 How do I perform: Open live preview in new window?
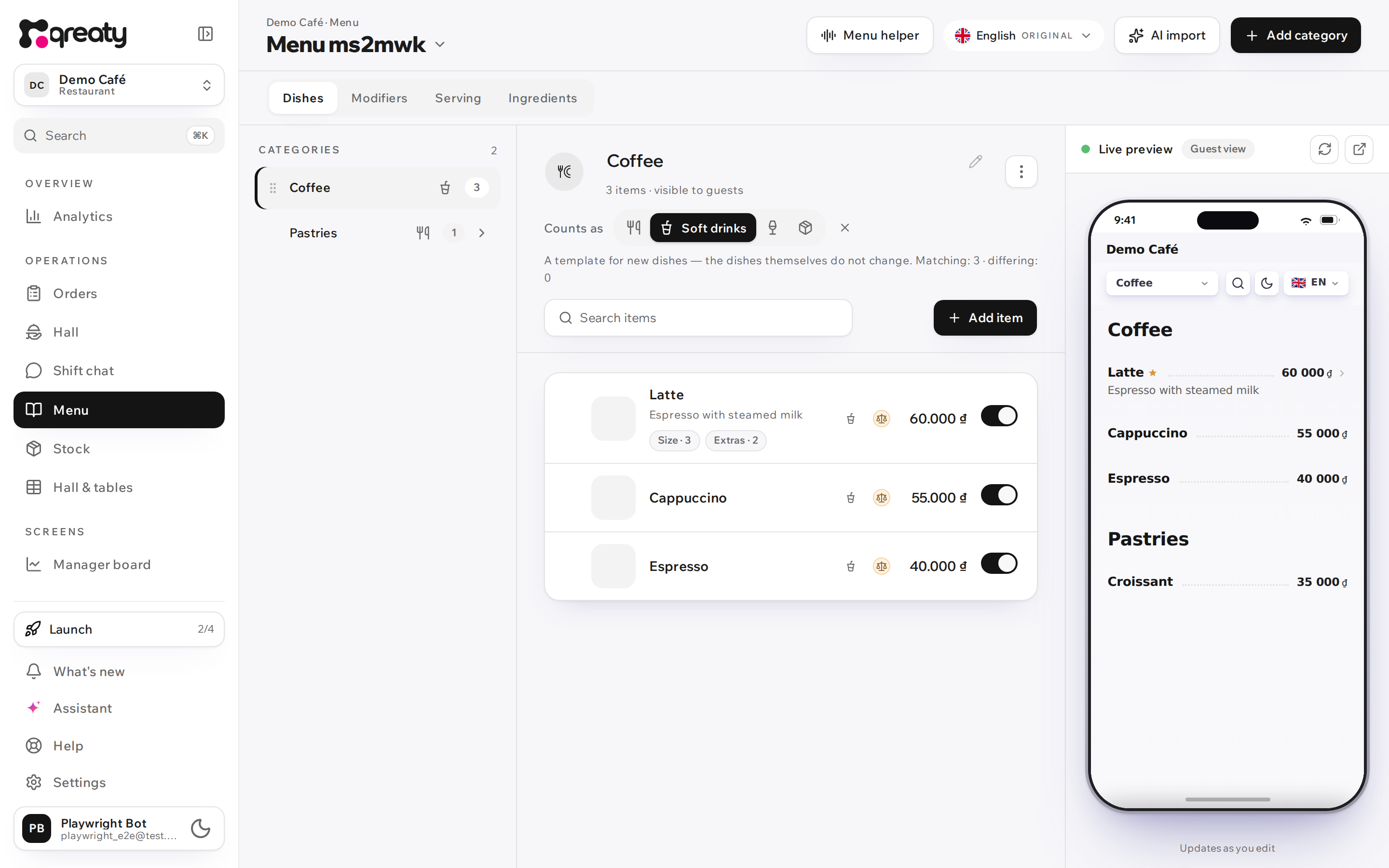(x=1359, y=149)
